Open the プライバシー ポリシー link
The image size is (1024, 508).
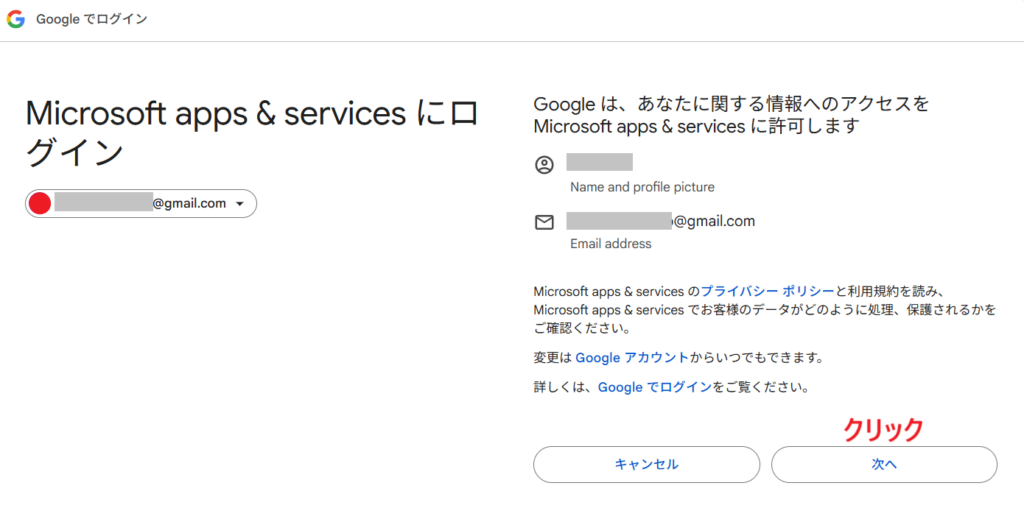[767, 291]
